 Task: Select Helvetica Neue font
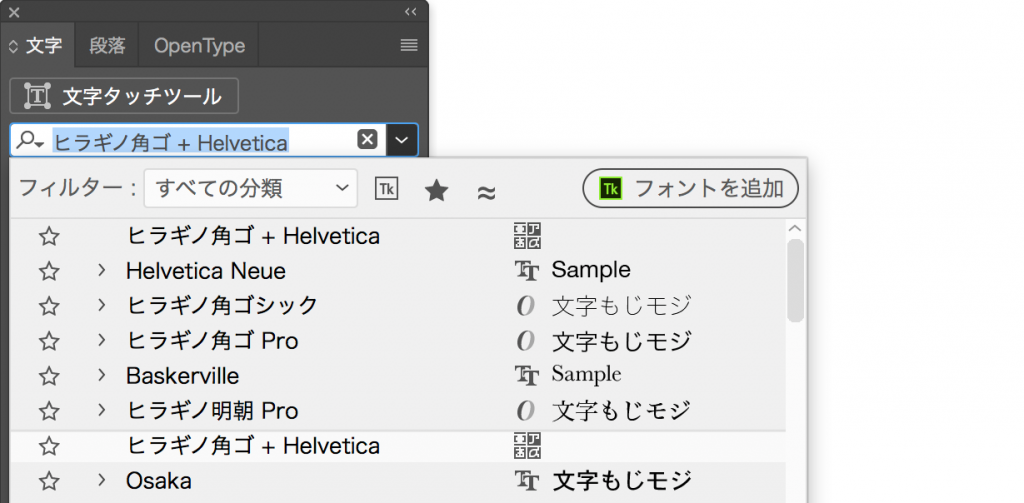[x=206, y=271]
